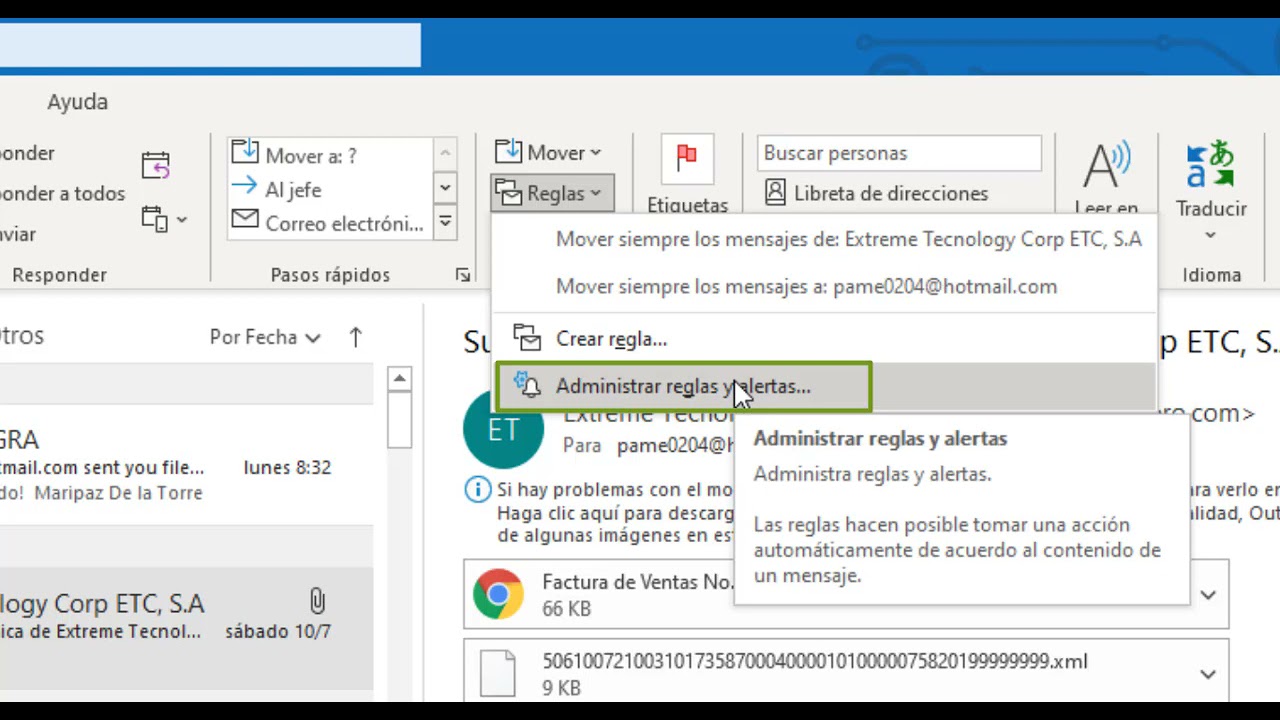Toggle sort order up arrow

(355, 337)
